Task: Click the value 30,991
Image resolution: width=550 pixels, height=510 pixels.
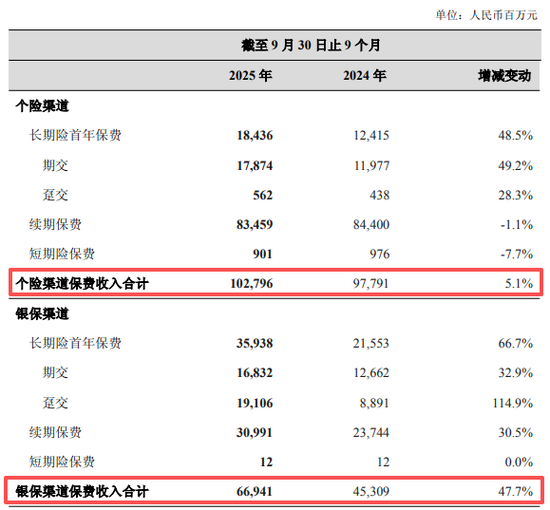Action: click(255, 432)
